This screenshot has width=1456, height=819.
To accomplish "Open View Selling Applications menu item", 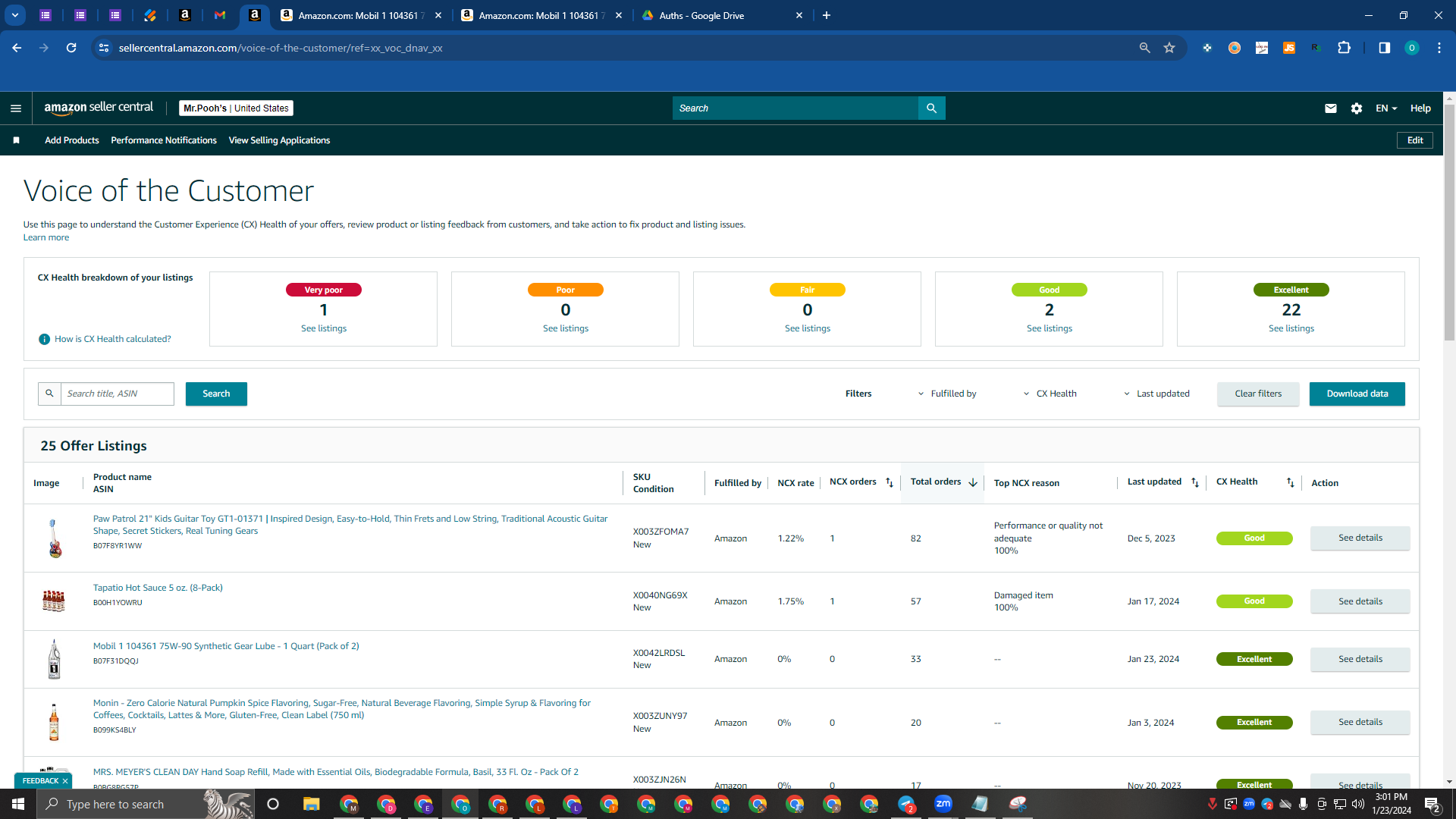I will click(x=279, y=140).
